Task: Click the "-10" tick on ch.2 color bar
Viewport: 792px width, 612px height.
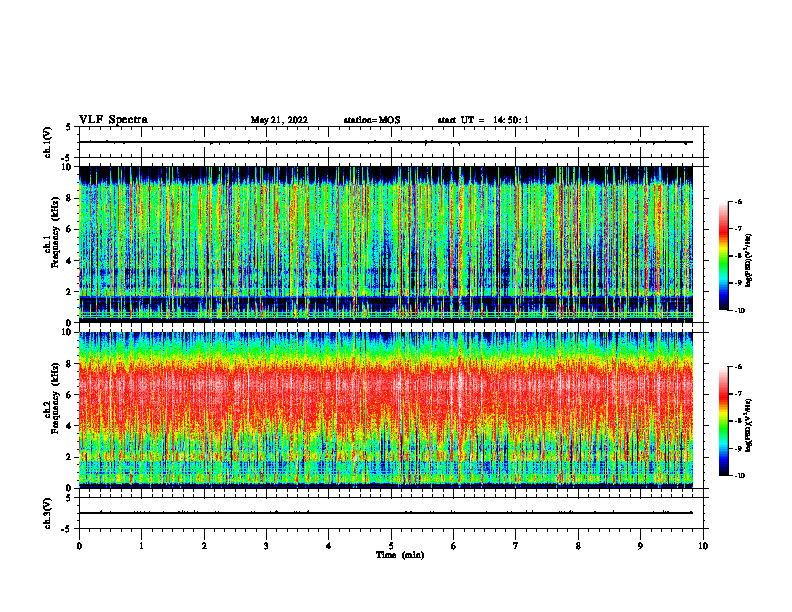Action: [740, 476]
